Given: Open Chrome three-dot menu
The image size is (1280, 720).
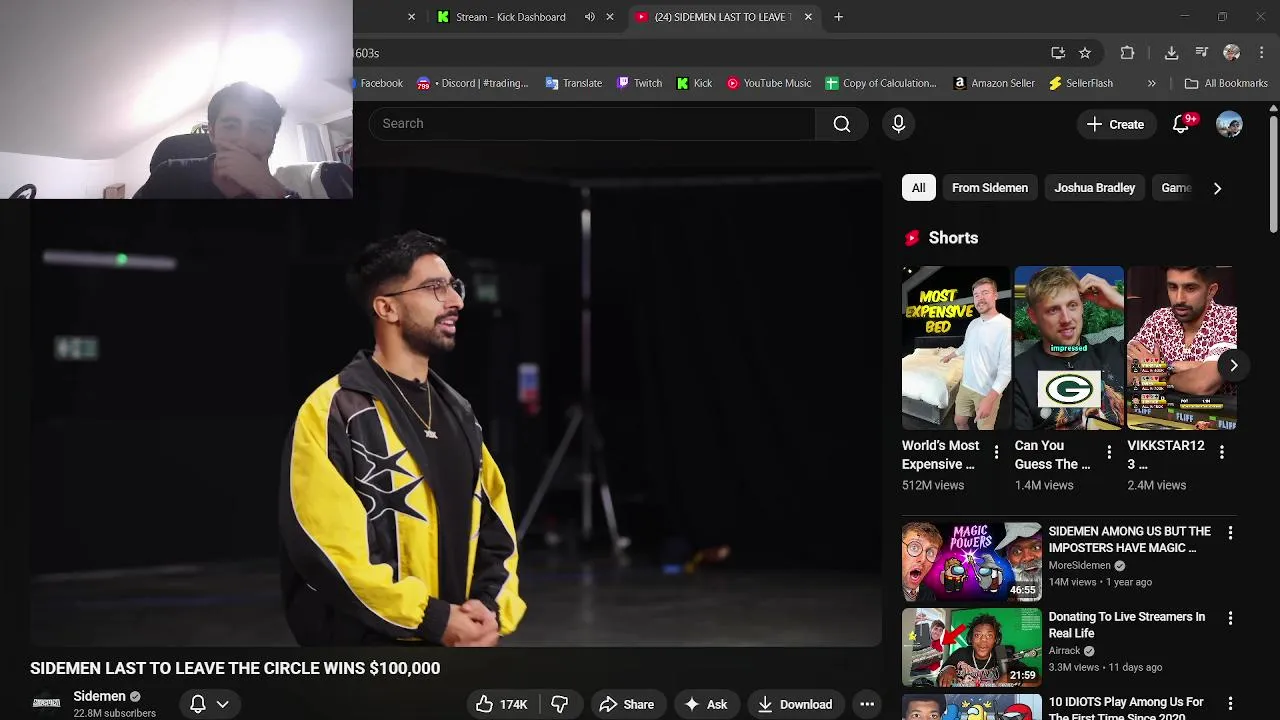Looking at the screenshot, I should (x=1262, y=53).
